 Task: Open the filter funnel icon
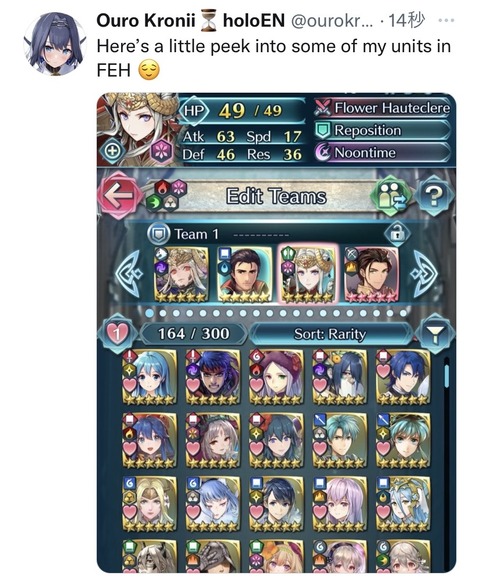(435, 333)
